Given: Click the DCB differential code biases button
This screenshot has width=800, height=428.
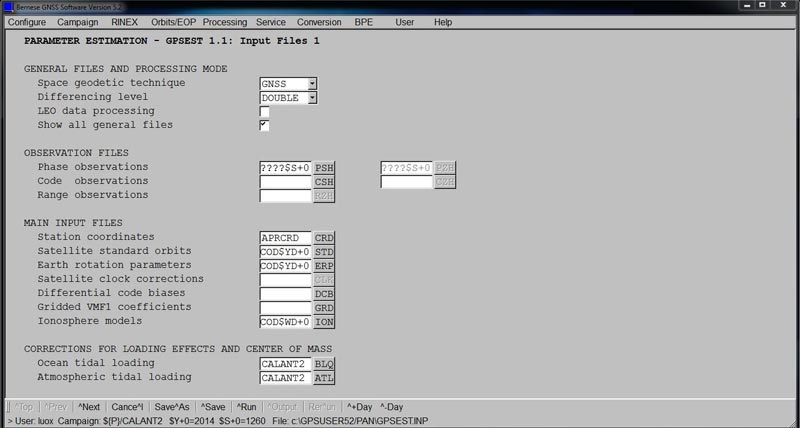Looking at the screenshot, I should point(324,294).
